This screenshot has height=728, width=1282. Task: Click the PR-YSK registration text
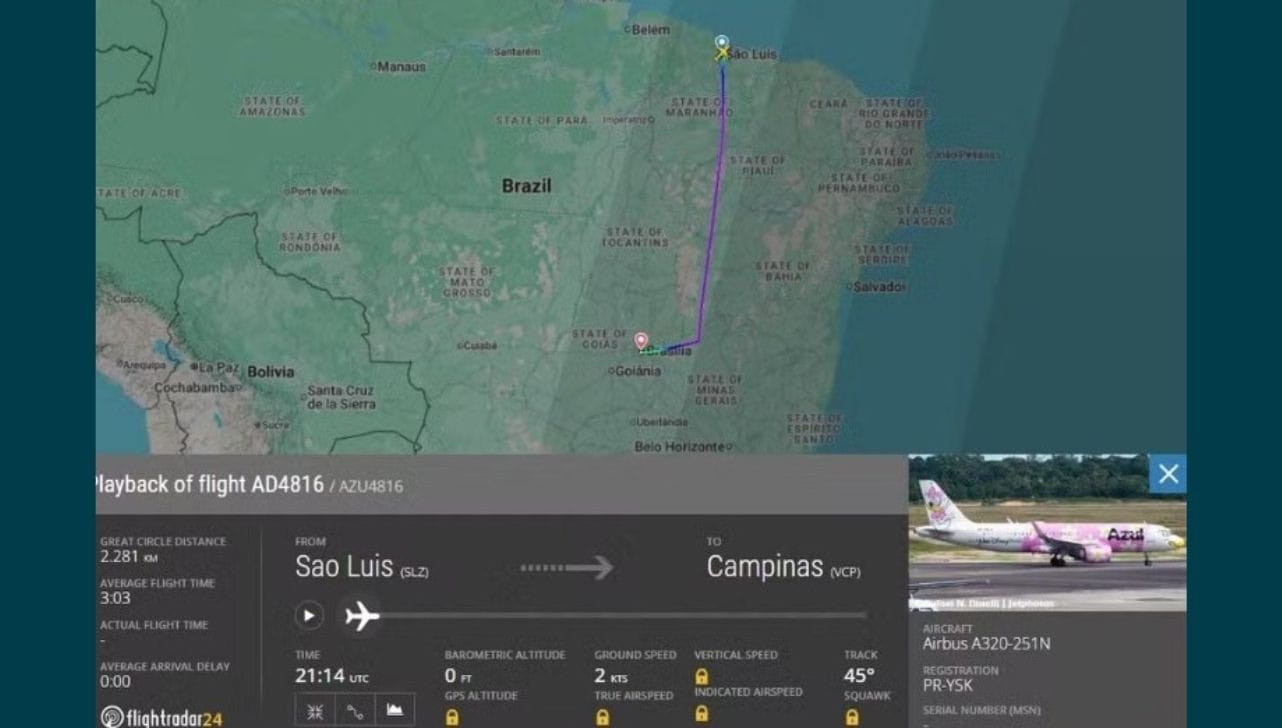pos(947,686)
